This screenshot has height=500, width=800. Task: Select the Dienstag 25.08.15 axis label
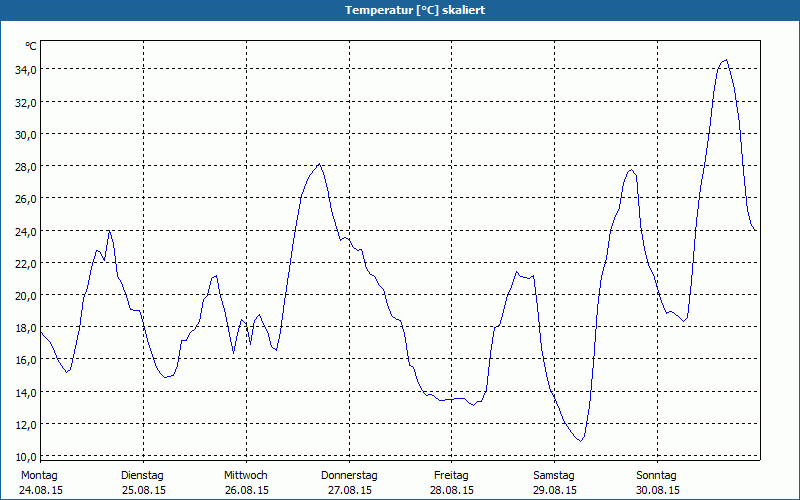tap(143, 483)
